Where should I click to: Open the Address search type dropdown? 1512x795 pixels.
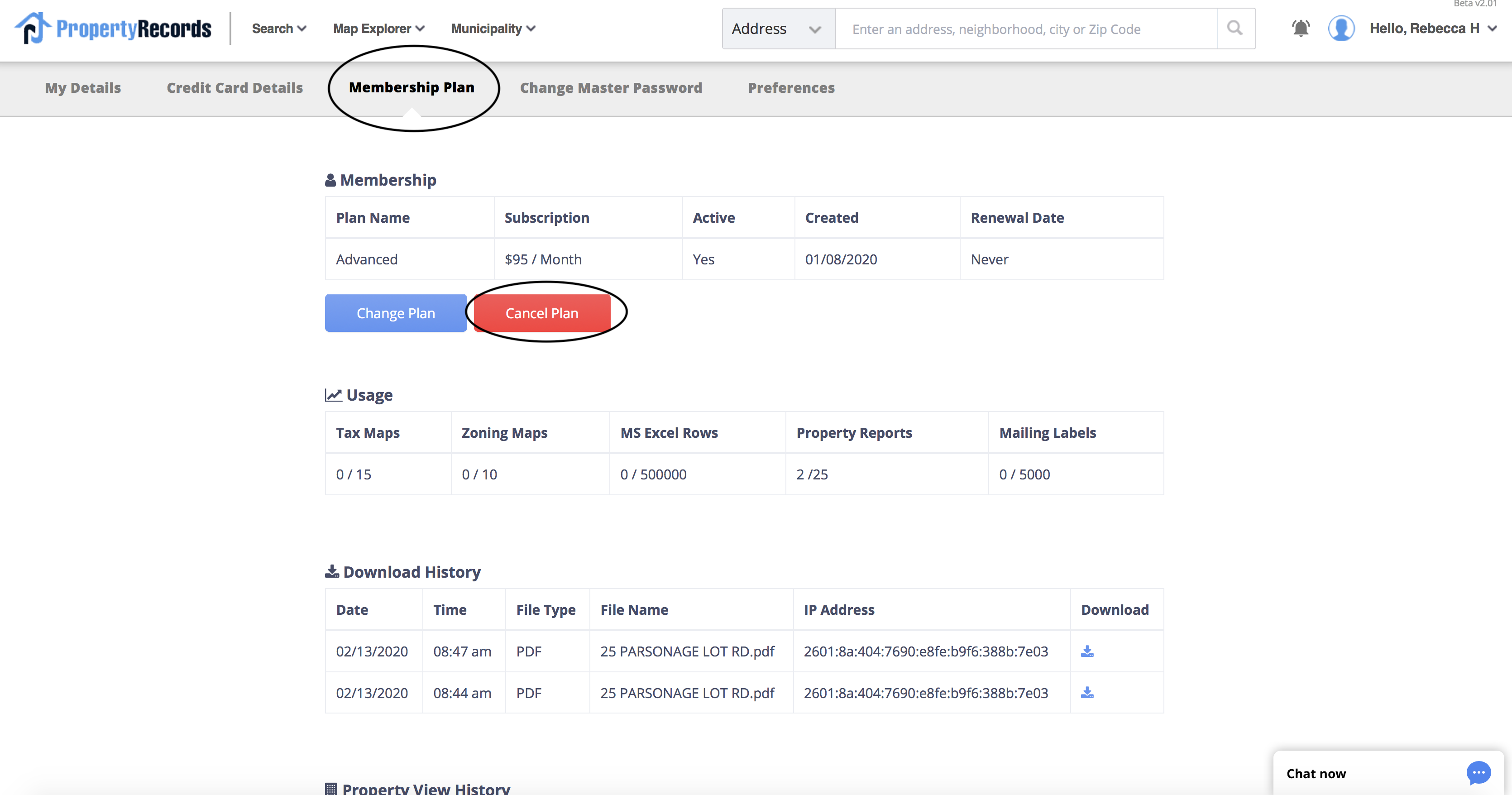point(778,29)
